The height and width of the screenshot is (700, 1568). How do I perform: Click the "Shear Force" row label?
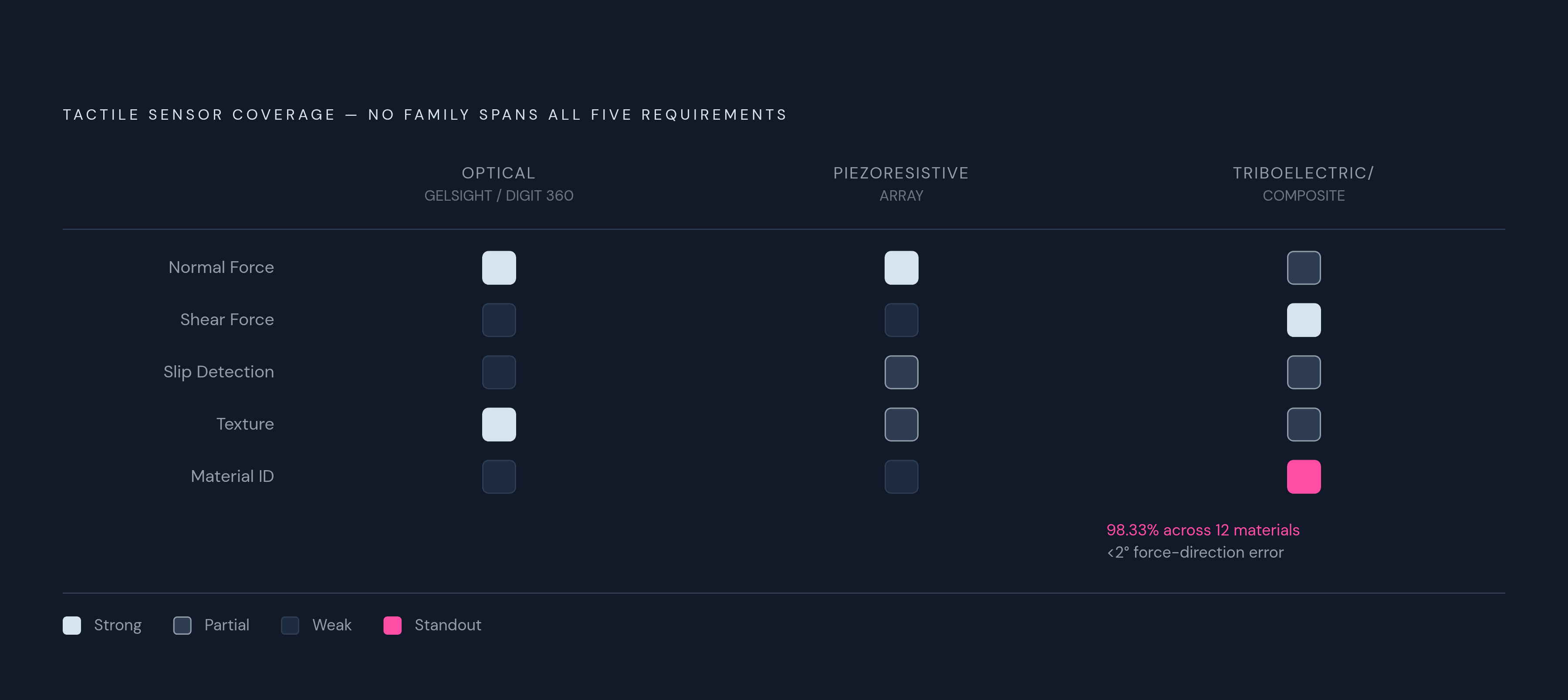click(227, 319)
